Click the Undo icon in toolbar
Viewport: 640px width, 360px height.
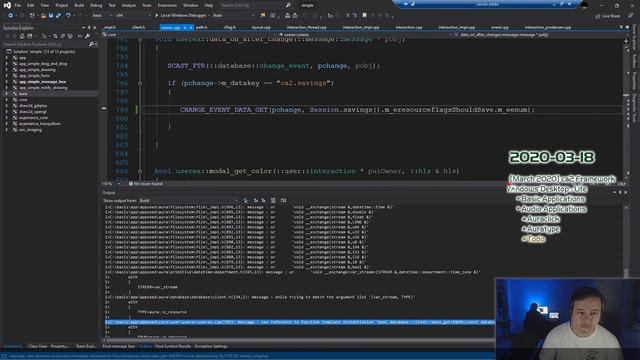[x=68, y=16]
